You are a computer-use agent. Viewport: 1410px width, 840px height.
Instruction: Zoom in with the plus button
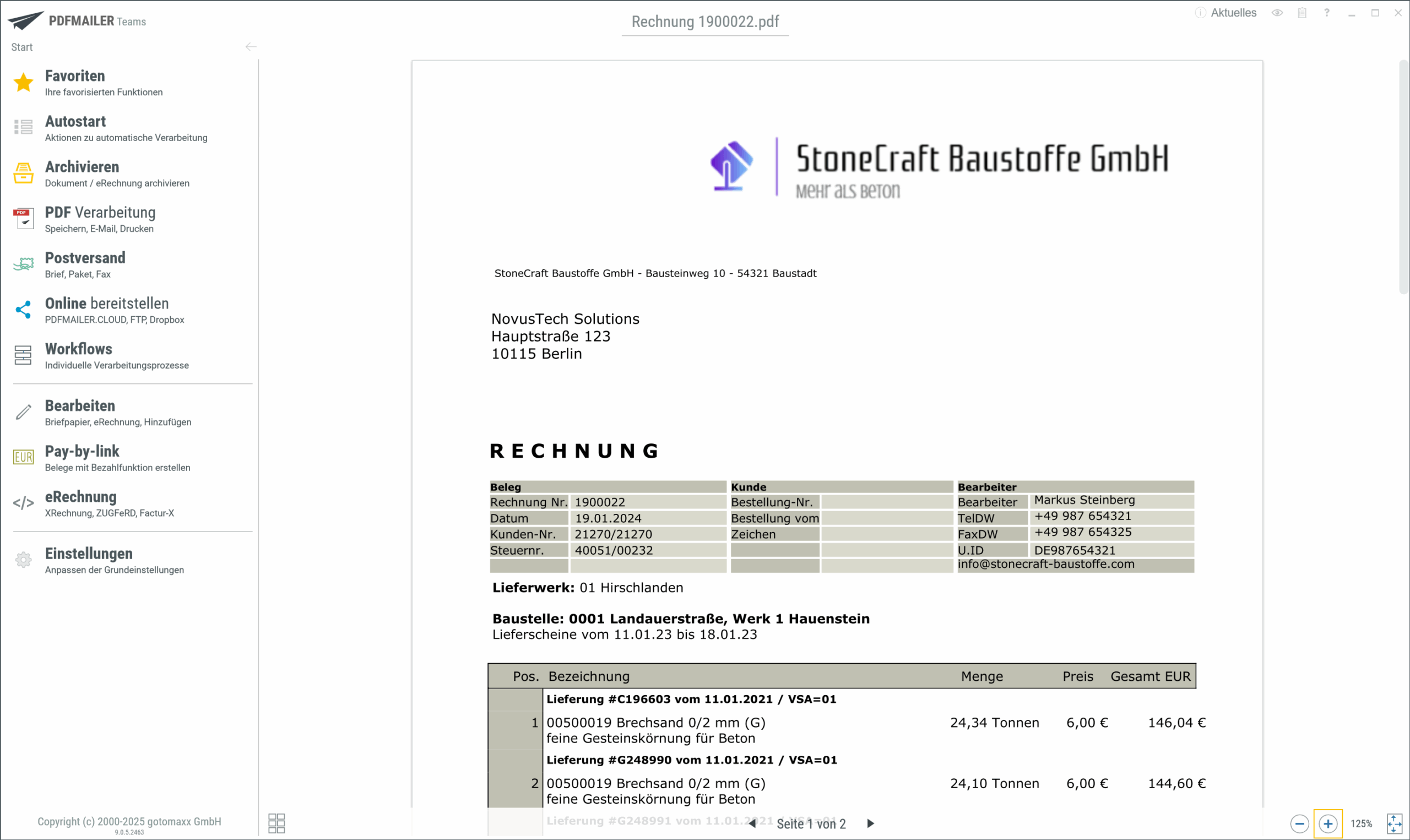pyautogui.click(x=1328, y=823)
